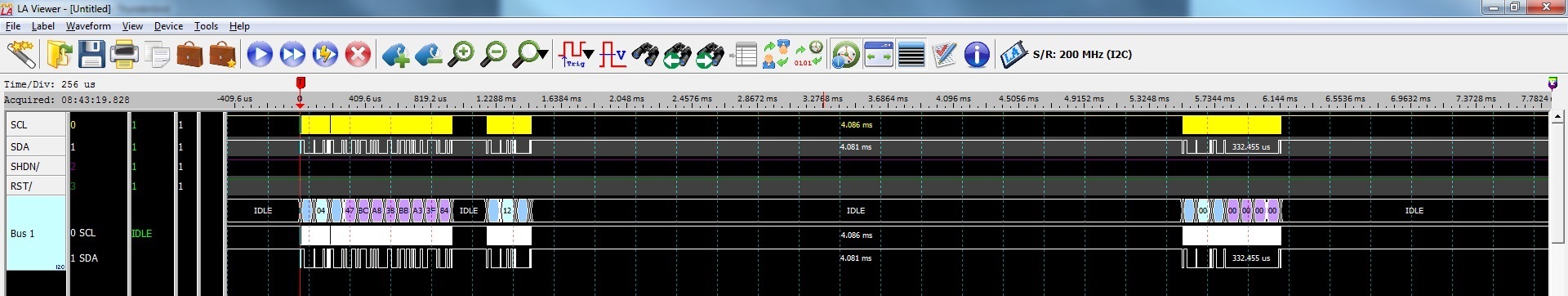The width and height of the screenshot is (1568, 296).
Task: Click the red Stop capture button
Action: click(358, 55)
